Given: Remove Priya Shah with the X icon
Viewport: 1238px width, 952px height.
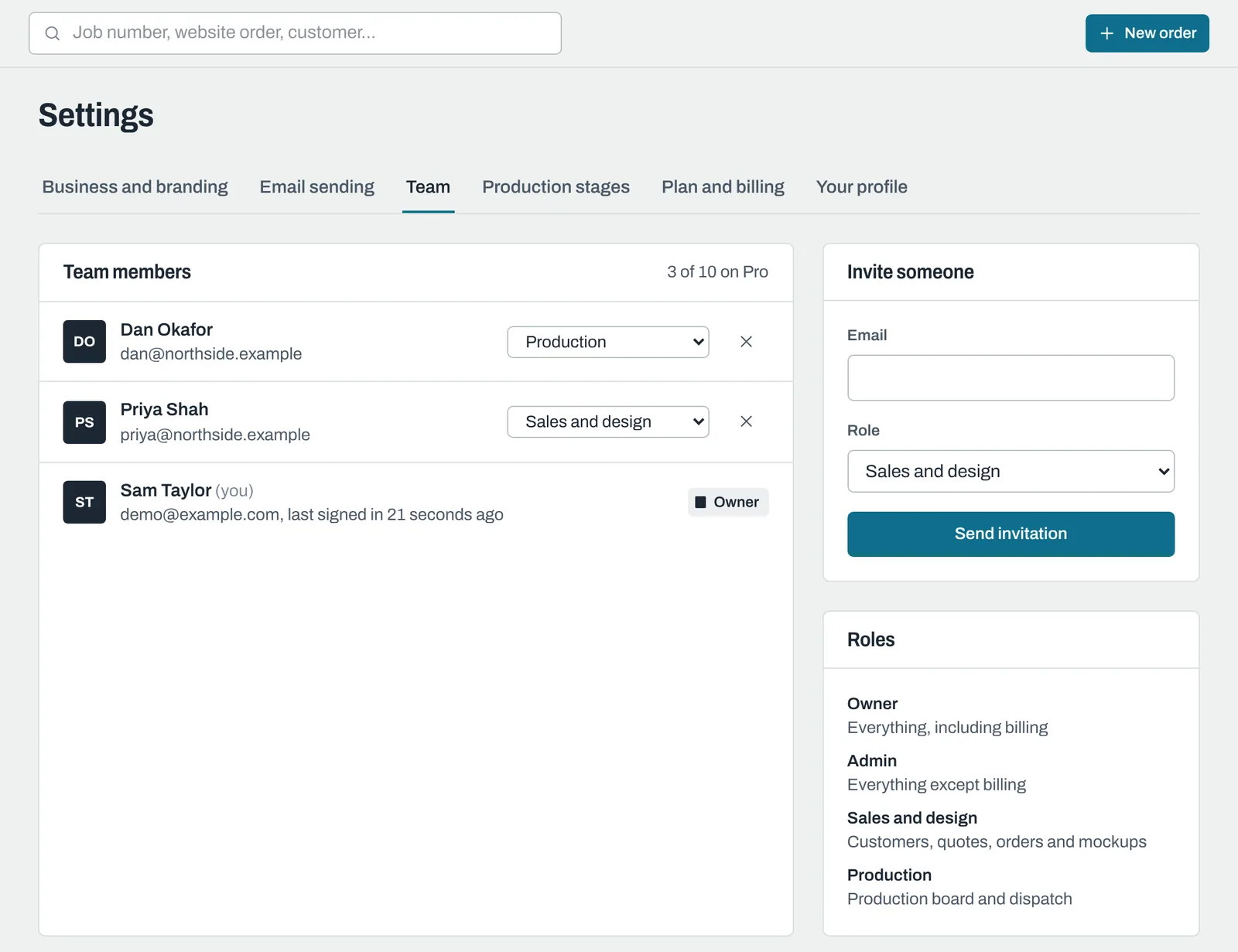Looking at the screenshot, I should click(x=746, y=421).
